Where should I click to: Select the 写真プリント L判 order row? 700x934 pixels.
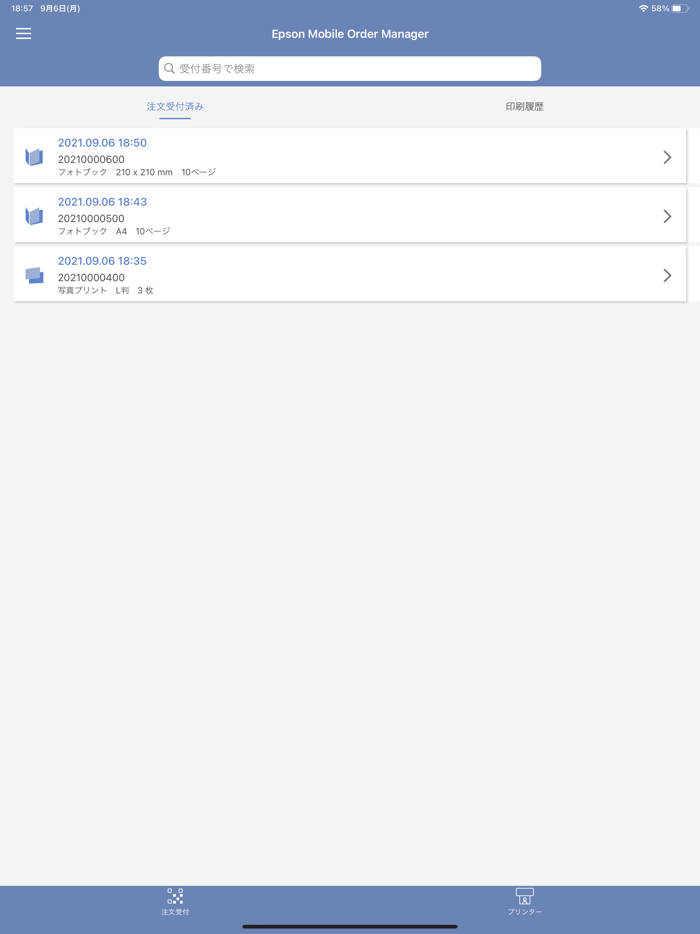click(x=300, y=274)
